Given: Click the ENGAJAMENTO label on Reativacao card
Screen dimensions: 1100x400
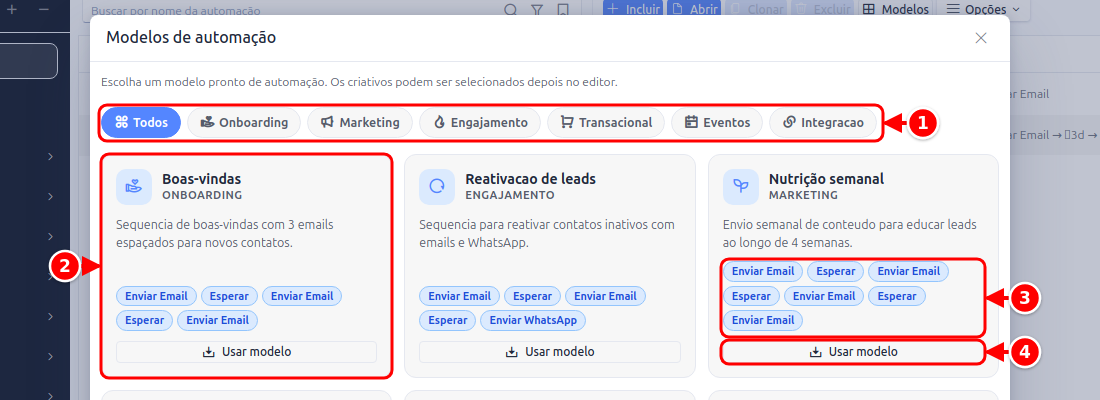Looking at the screenshot, I should coord(510,195).
